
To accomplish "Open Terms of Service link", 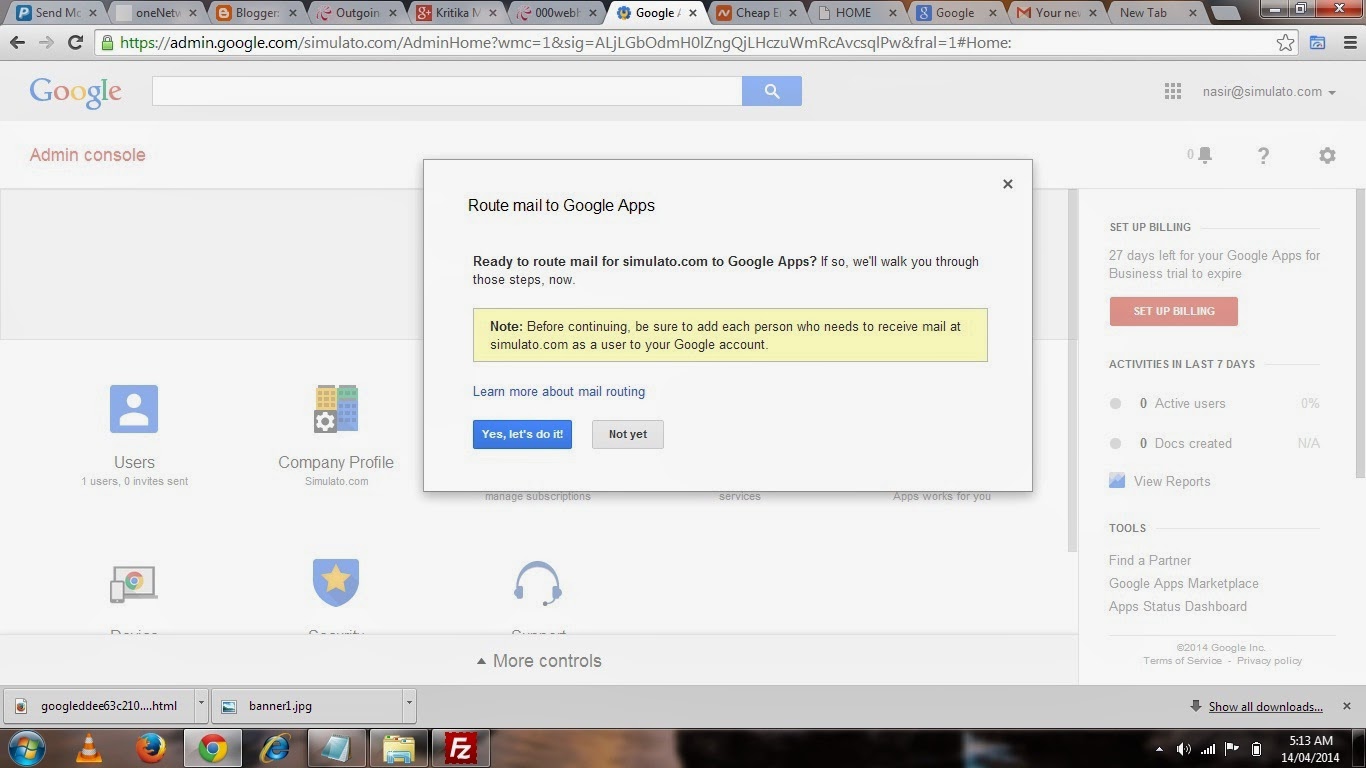I will pyautogui.click(x=1183, y=661).
